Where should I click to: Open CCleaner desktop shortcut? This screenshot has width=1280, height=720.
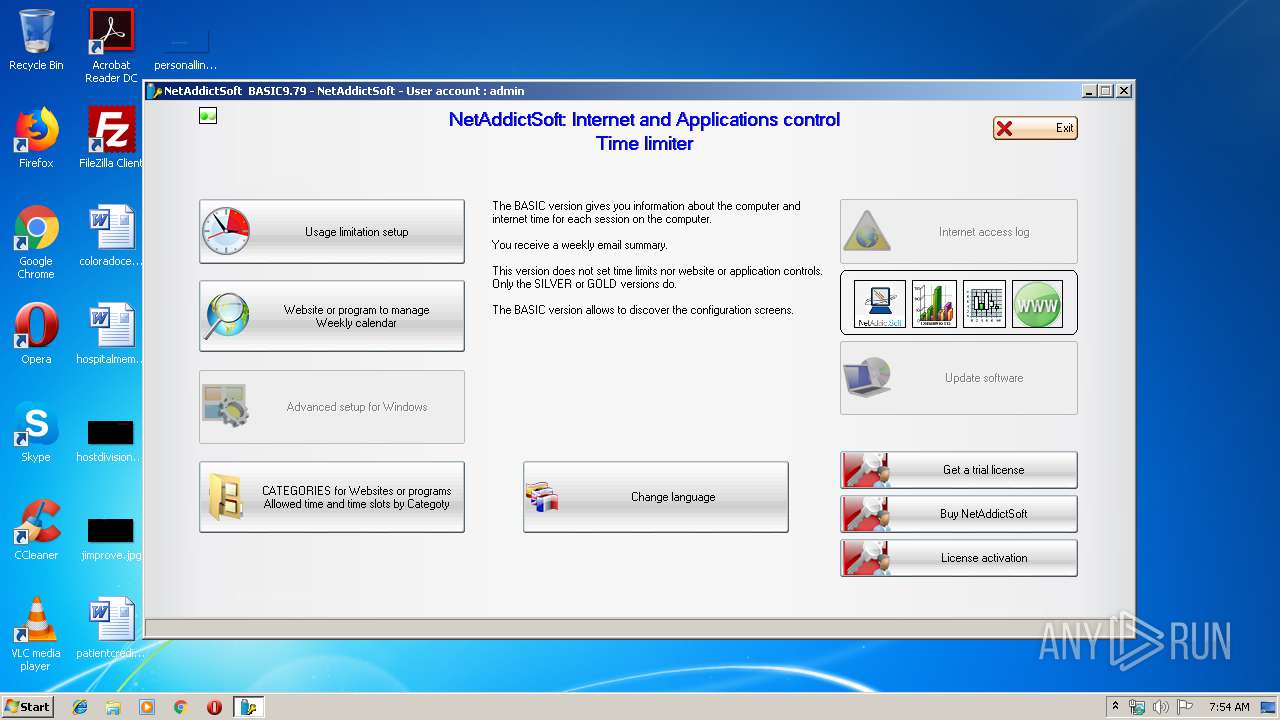36,529
